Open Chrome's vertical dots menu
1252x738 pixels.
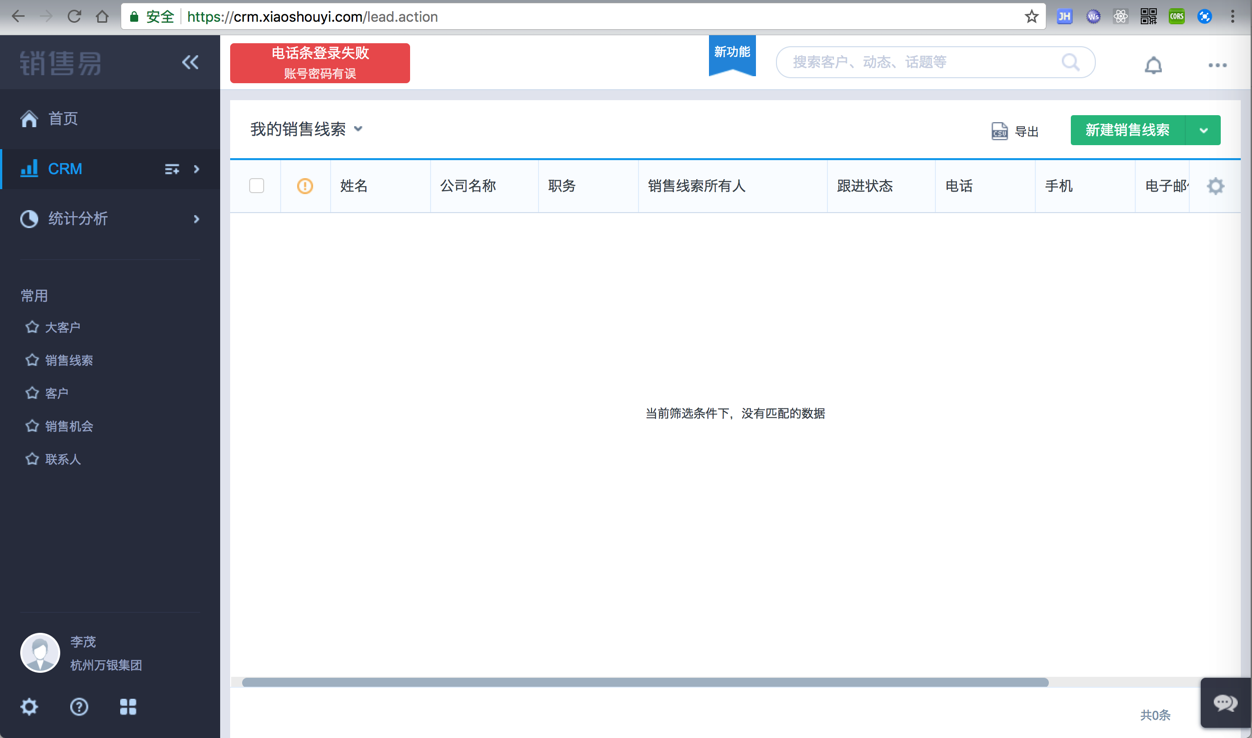[1232, 16]
